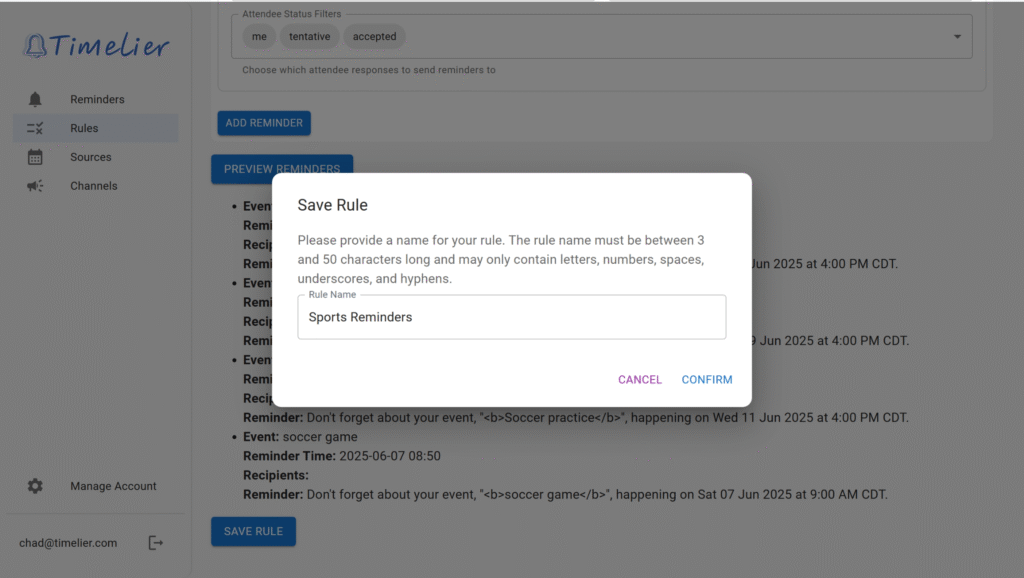Focus the Rule Name text field
The width and height of the screenshot is (1024, 578).
point(511,317)
